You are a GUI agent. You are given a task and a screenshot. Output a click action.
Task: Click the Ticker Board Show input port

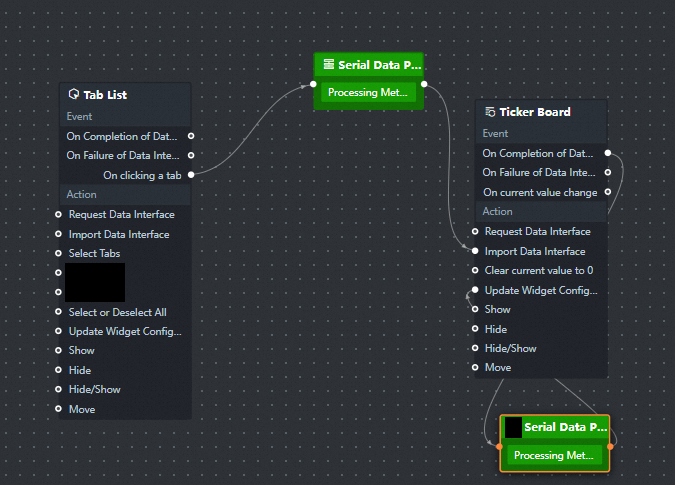[475, 309]
